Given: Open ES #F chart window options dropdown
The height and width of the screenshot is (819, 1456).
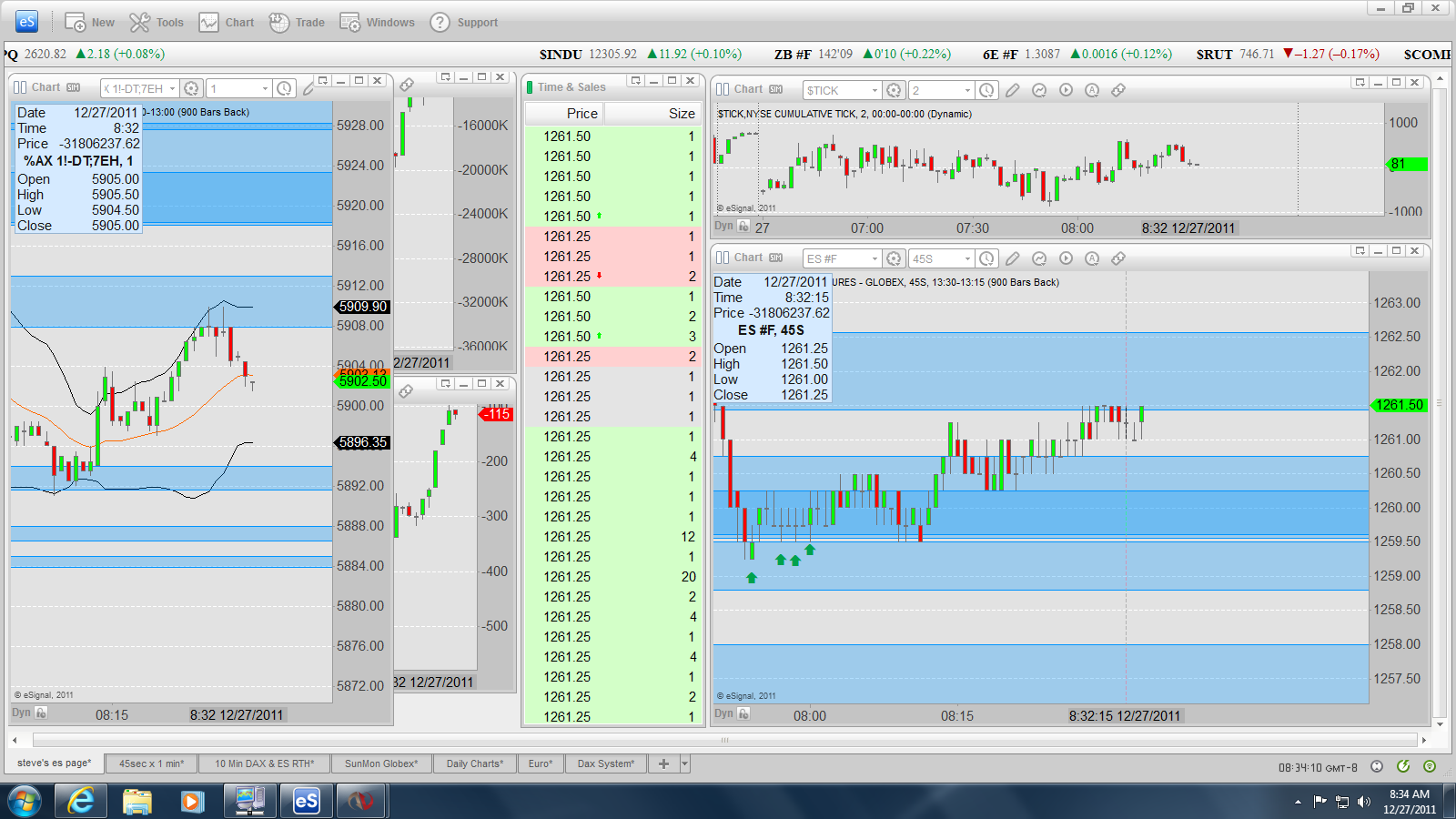Looking at the screenshot, I should [1360, 250].
